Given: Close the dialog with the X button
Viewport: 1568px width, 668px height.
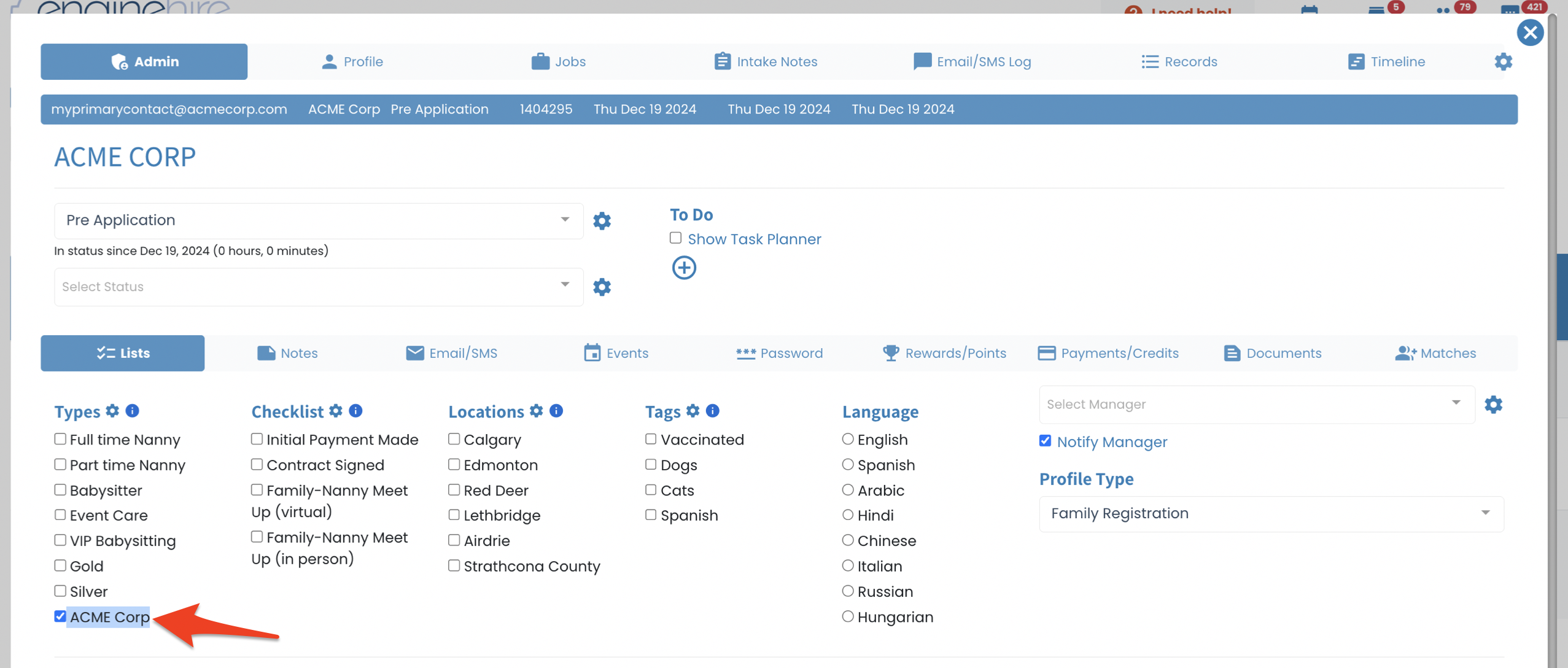Looking at the screenshot, I should 1530,33.
